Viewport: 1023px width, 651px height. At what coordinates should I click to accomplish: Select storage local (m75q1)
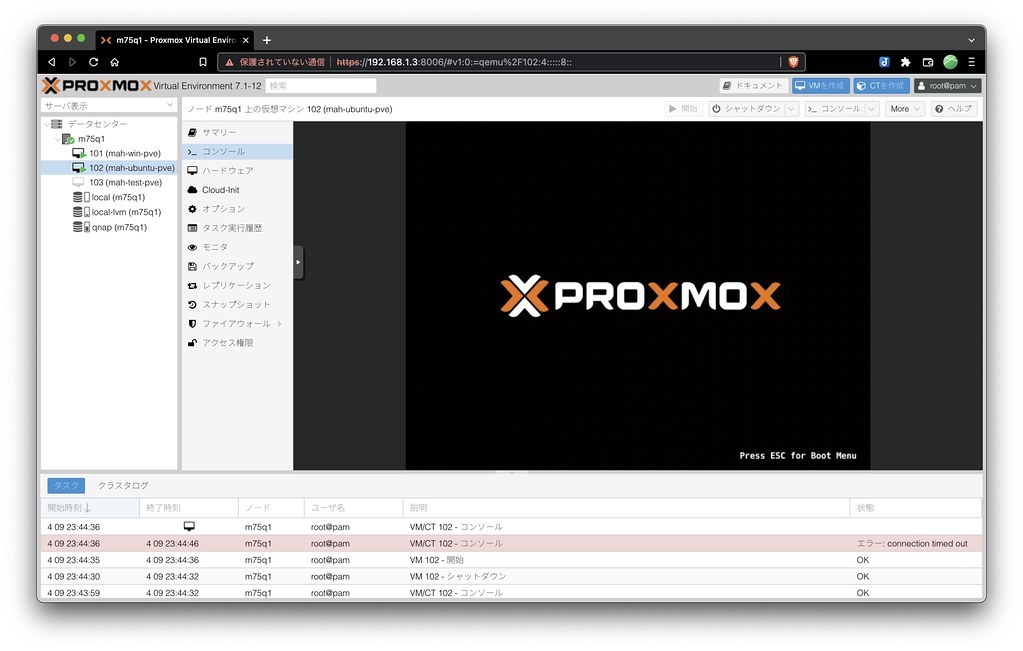tap(118, 197)
